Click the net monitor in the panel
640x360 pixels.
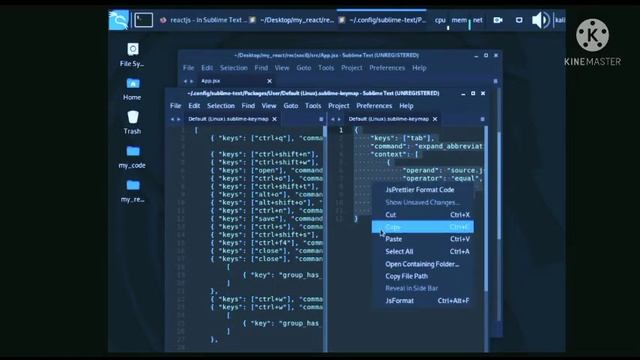478,20
